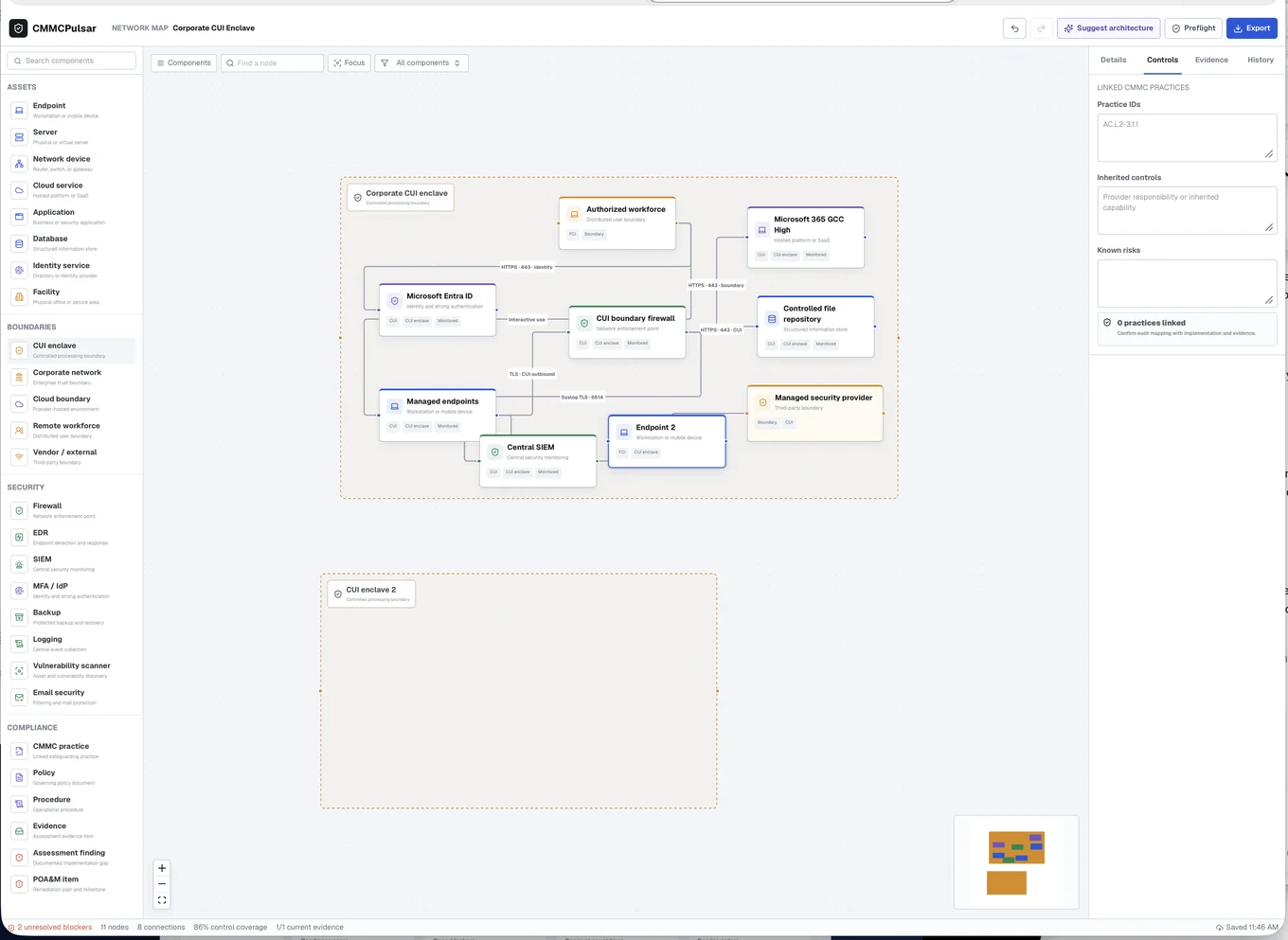Open the Controls tab

click(x=1162, y=60)
